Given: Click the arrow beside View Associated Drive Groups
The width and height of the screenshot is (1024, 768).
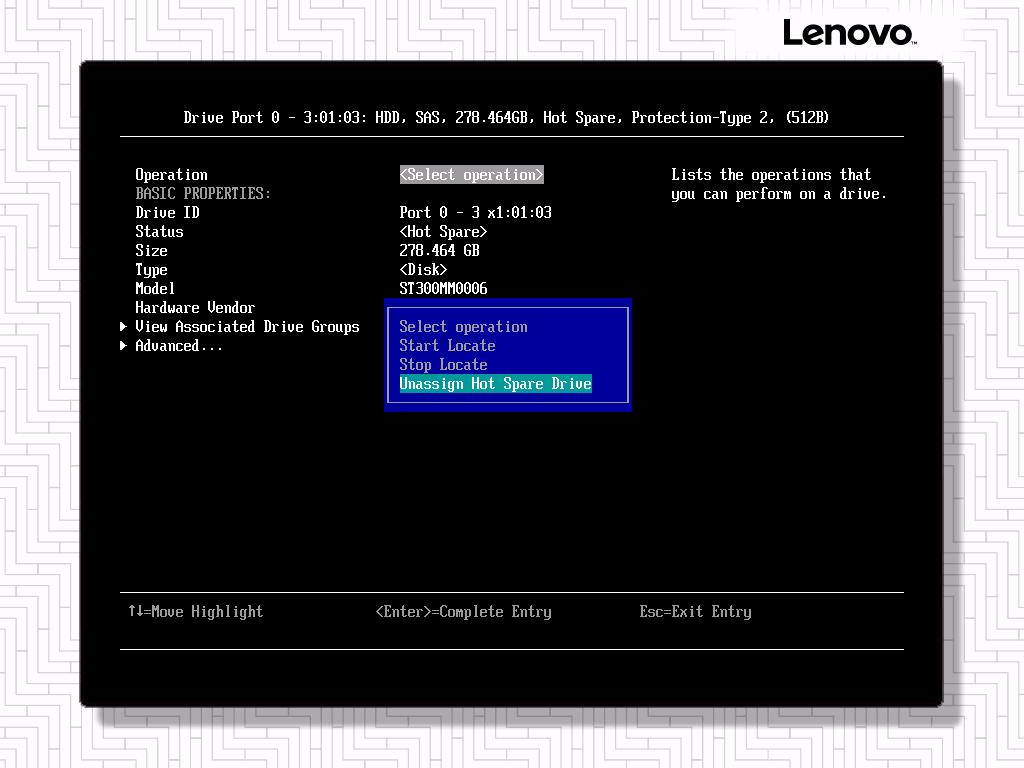Looking at the screenshot, I should point(124,327).
